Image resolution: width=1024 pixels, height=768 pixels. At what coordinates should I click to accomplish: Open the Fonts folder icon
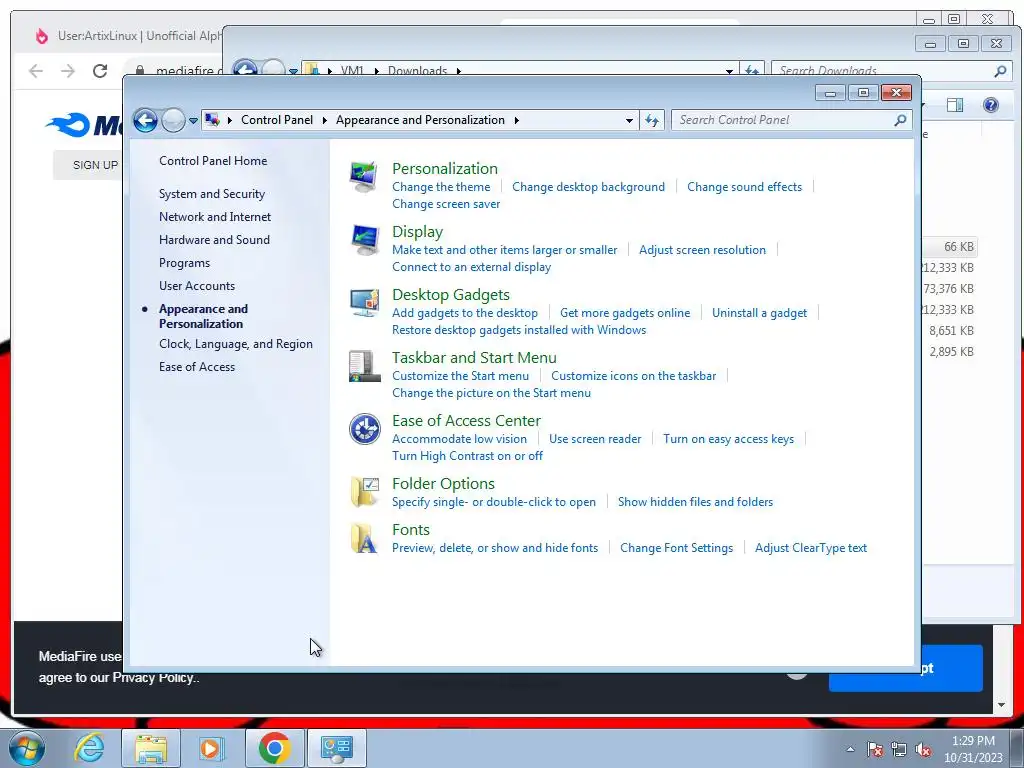[364, 538]
